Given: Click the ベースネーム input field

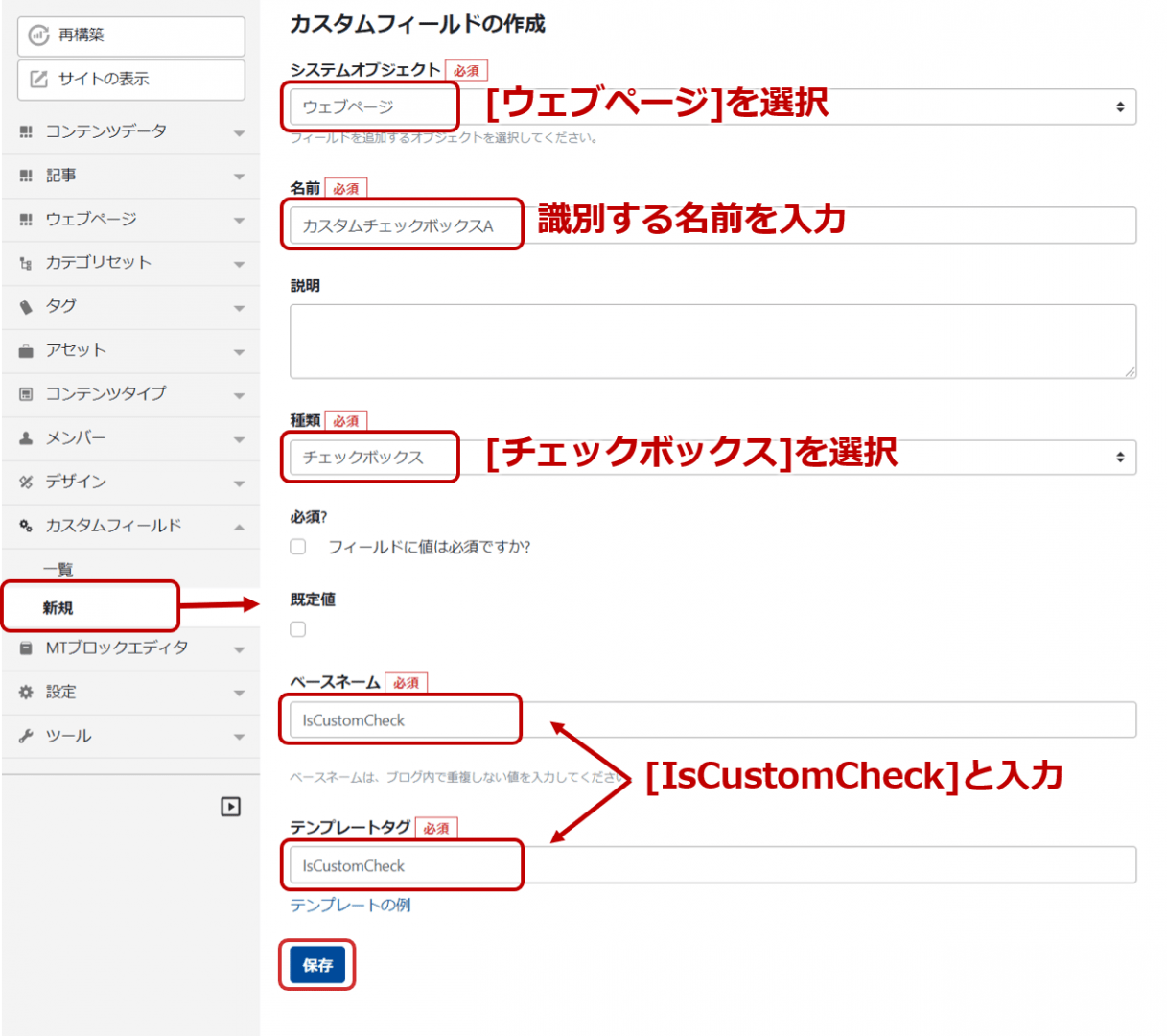Looking at the screenshot, I should 713,720.
